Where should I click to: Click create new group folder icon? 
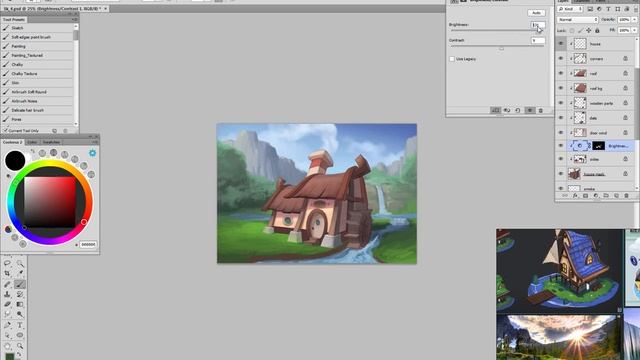click(606, 196)
